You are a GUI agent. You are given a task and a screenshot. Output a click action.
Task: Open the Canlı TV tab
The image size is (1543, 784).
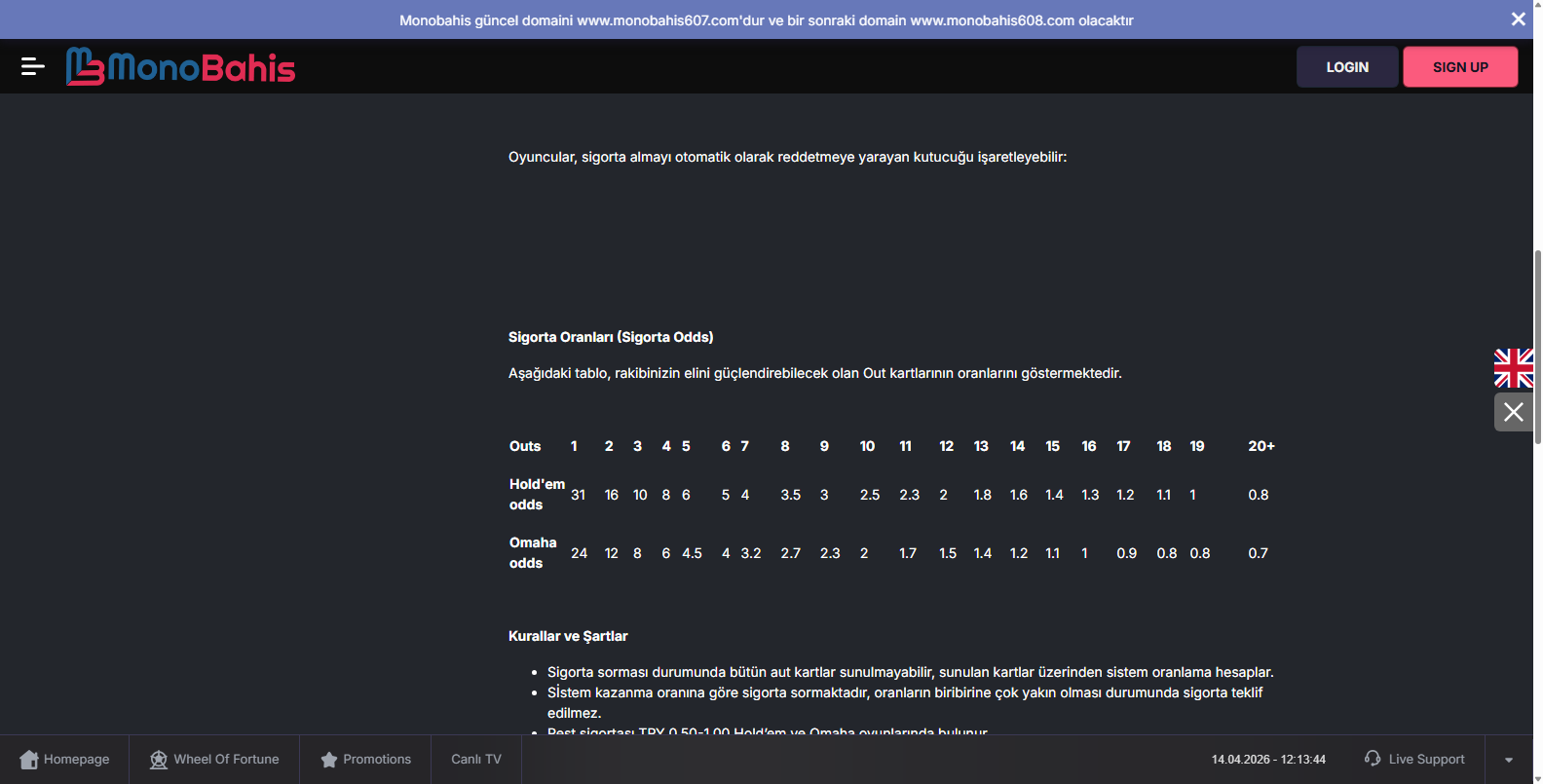tap(476, 760)
